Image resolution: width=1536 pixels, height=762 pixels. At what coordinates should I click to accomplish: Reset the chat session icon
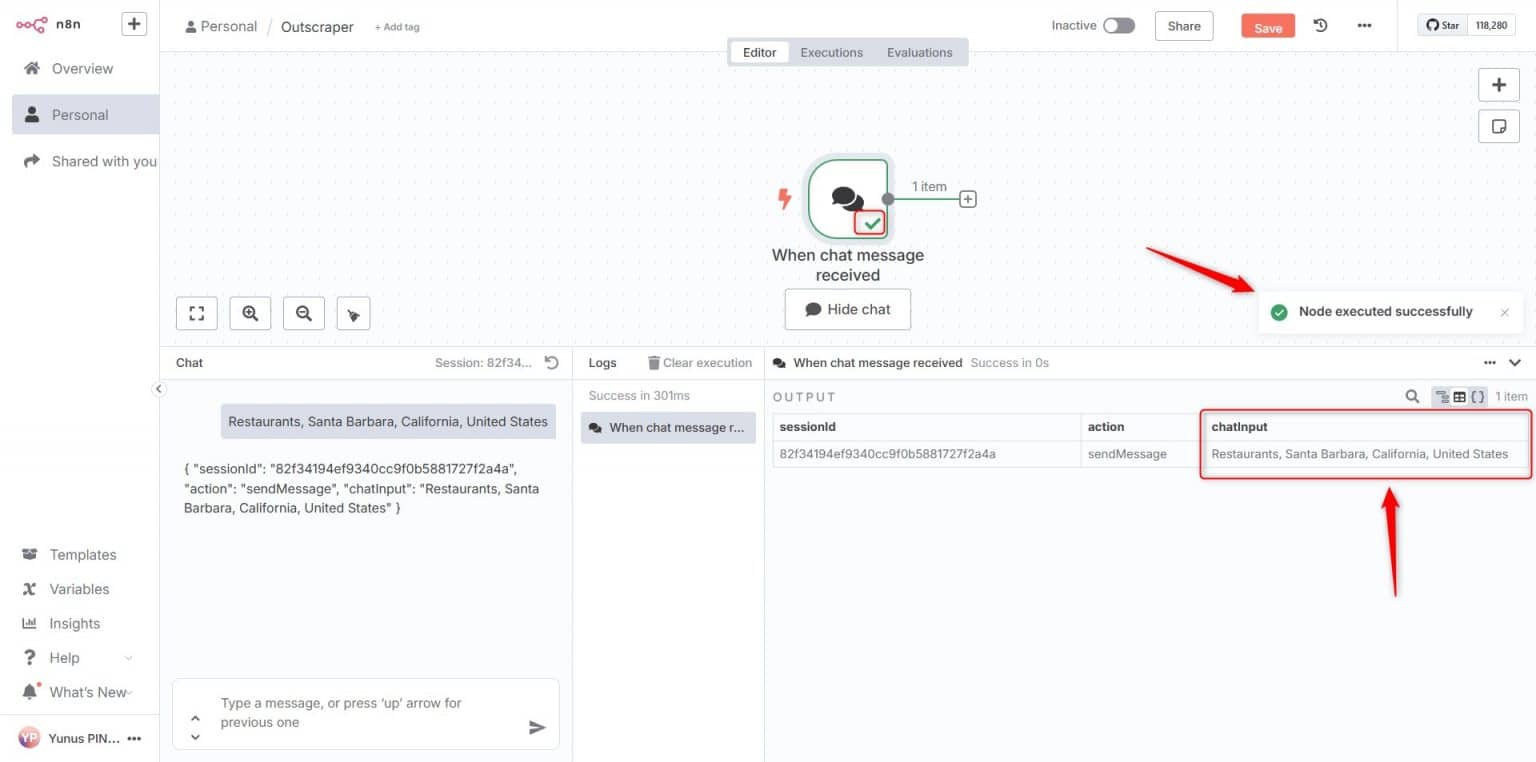(551, 363)
